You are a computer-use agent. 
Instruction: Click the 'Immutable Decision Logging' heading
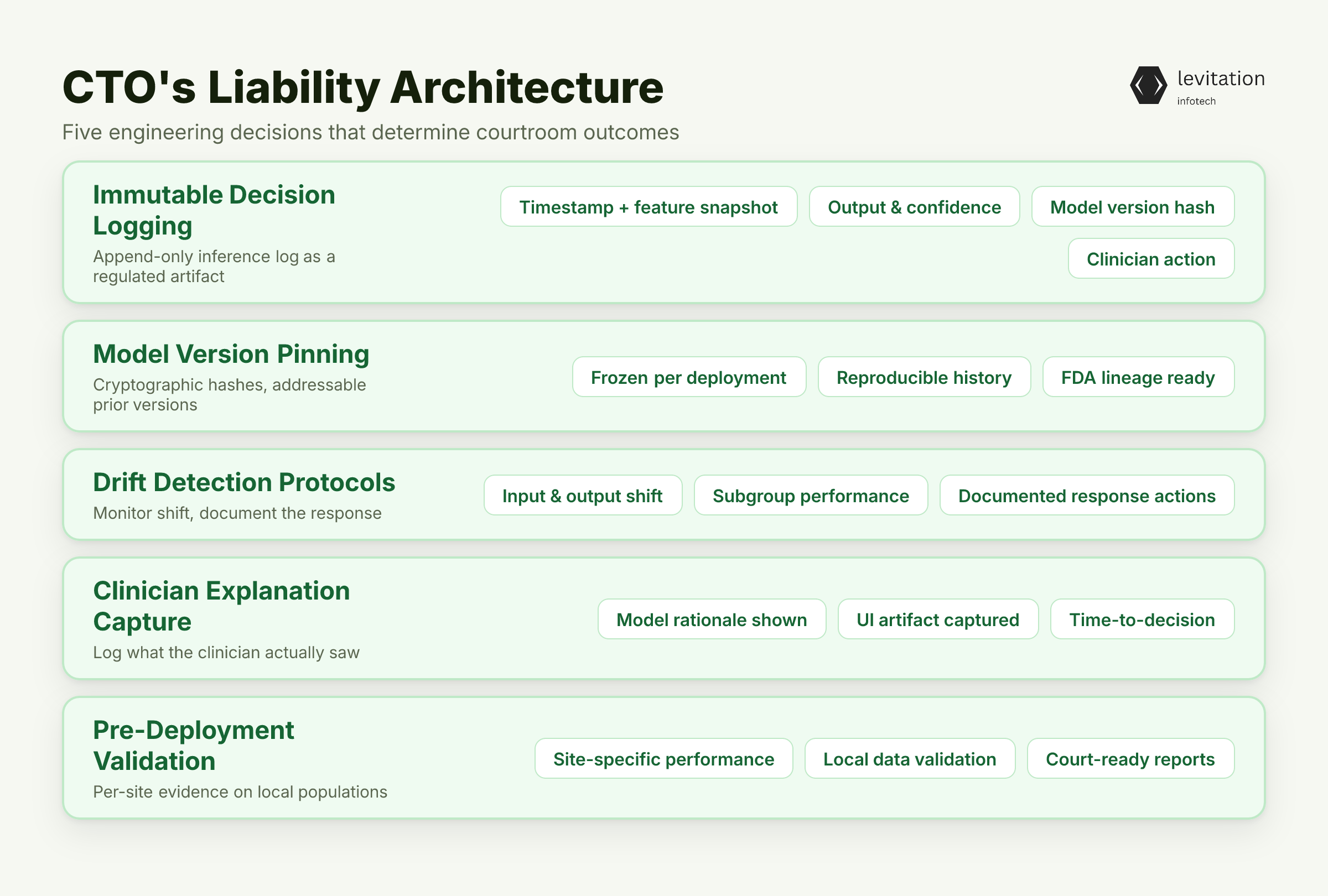click(x=214, y=210)
